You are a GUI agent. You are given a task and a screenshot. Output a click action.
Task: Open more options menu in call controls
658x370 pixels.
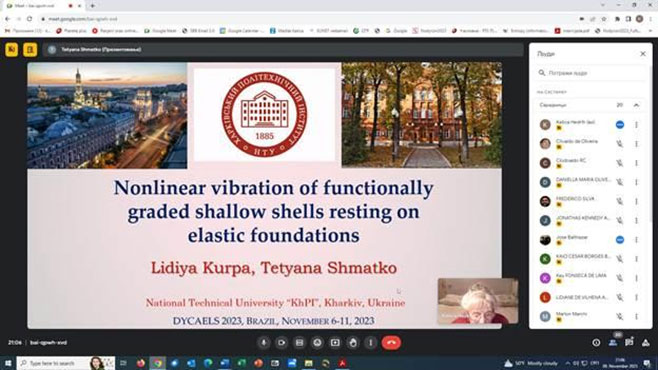pyautogui.click(x=371, y=343)
